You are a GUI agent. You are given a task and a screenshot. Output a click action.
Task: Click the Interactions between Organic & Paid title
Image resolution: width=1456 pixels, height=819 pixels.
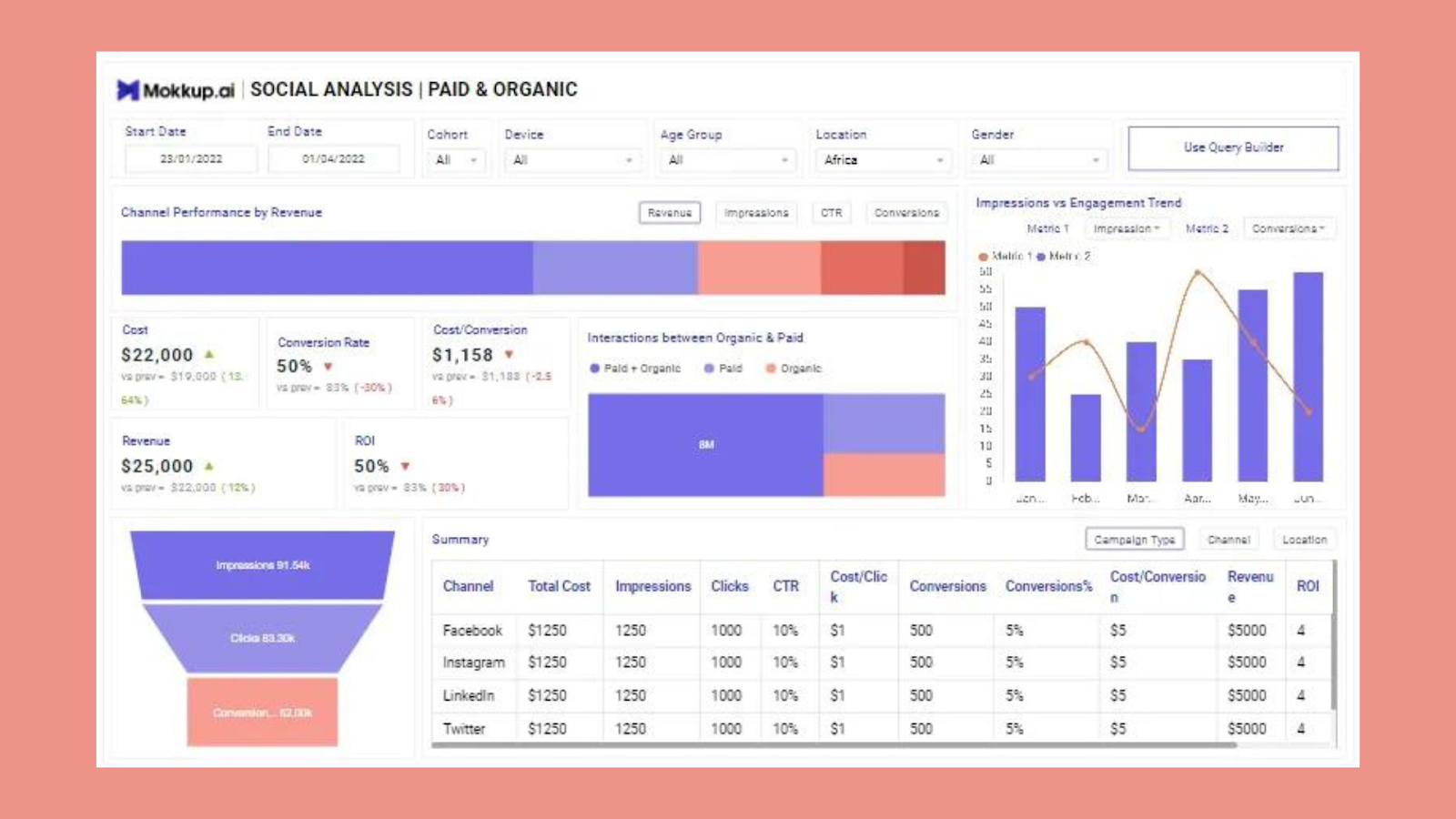(x=695, y=338)
